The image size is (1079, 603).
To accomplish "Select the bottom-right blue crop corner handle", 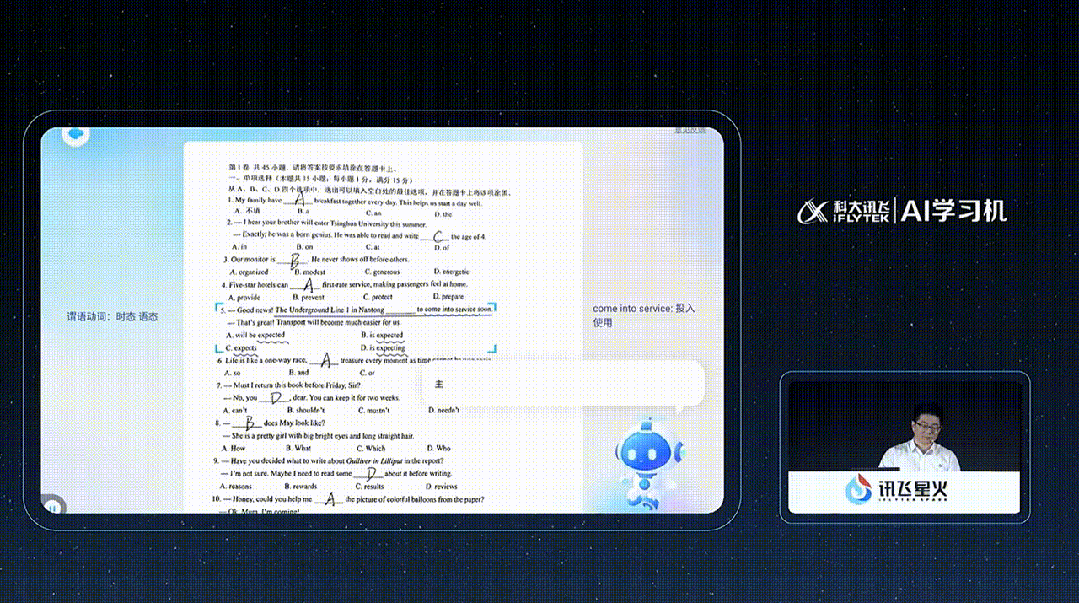I will (x=491, y=352).
